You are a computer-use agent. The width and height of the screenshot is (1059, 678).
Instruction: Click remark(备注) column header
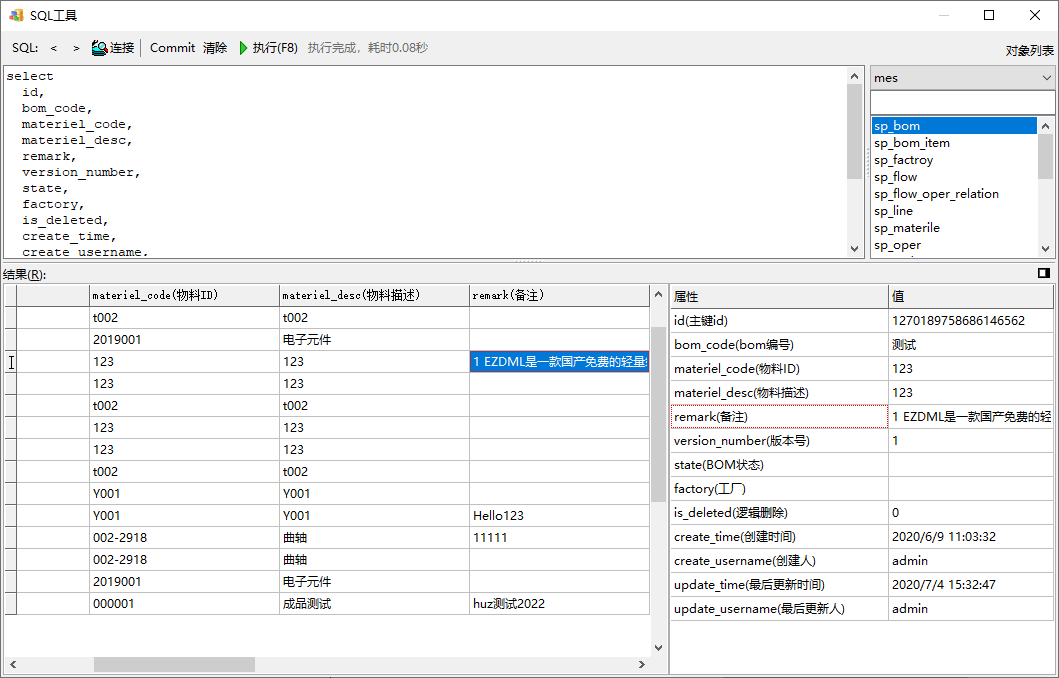tap(559, 295)
